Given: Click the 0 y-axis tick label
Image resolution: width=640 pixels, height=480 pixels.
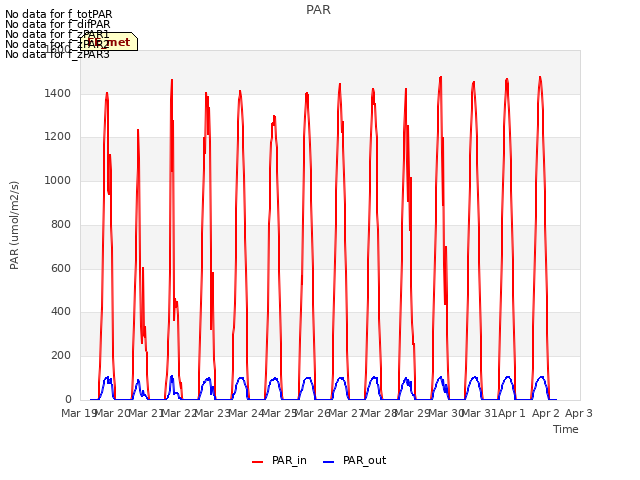Looking at the screenshot, I should [68, 400].
